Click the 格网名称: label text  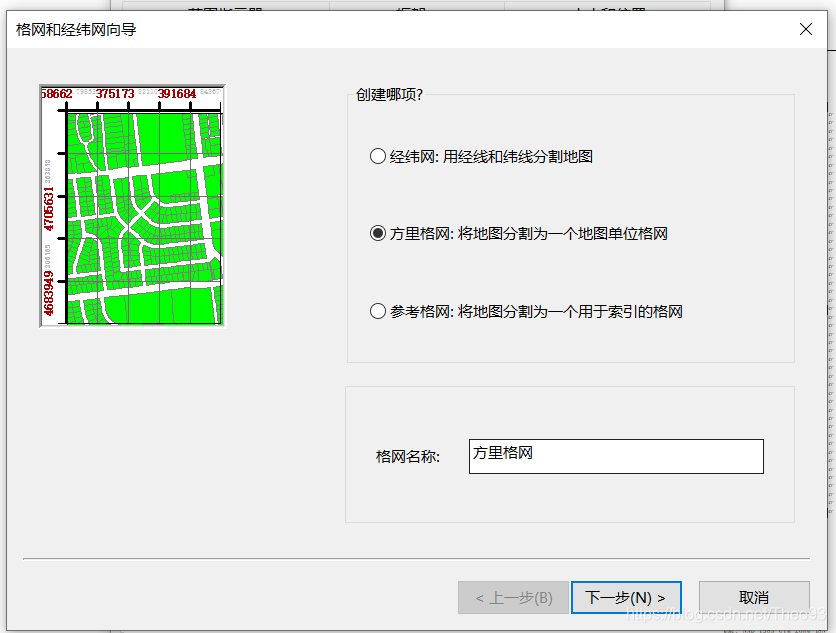(x=408, y=456)
